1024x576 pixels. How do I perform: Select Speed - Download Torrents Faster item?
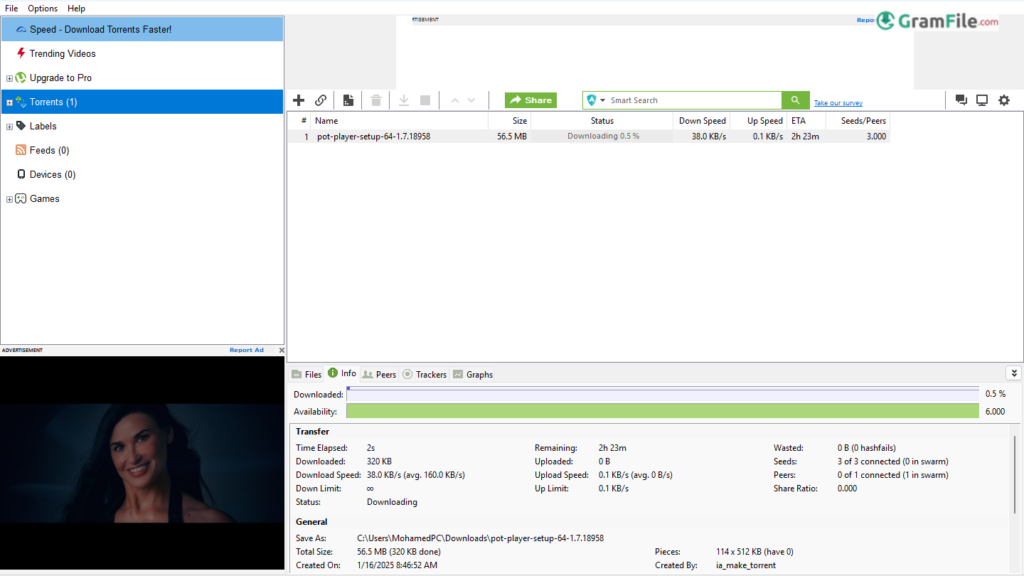coord(142,29)
